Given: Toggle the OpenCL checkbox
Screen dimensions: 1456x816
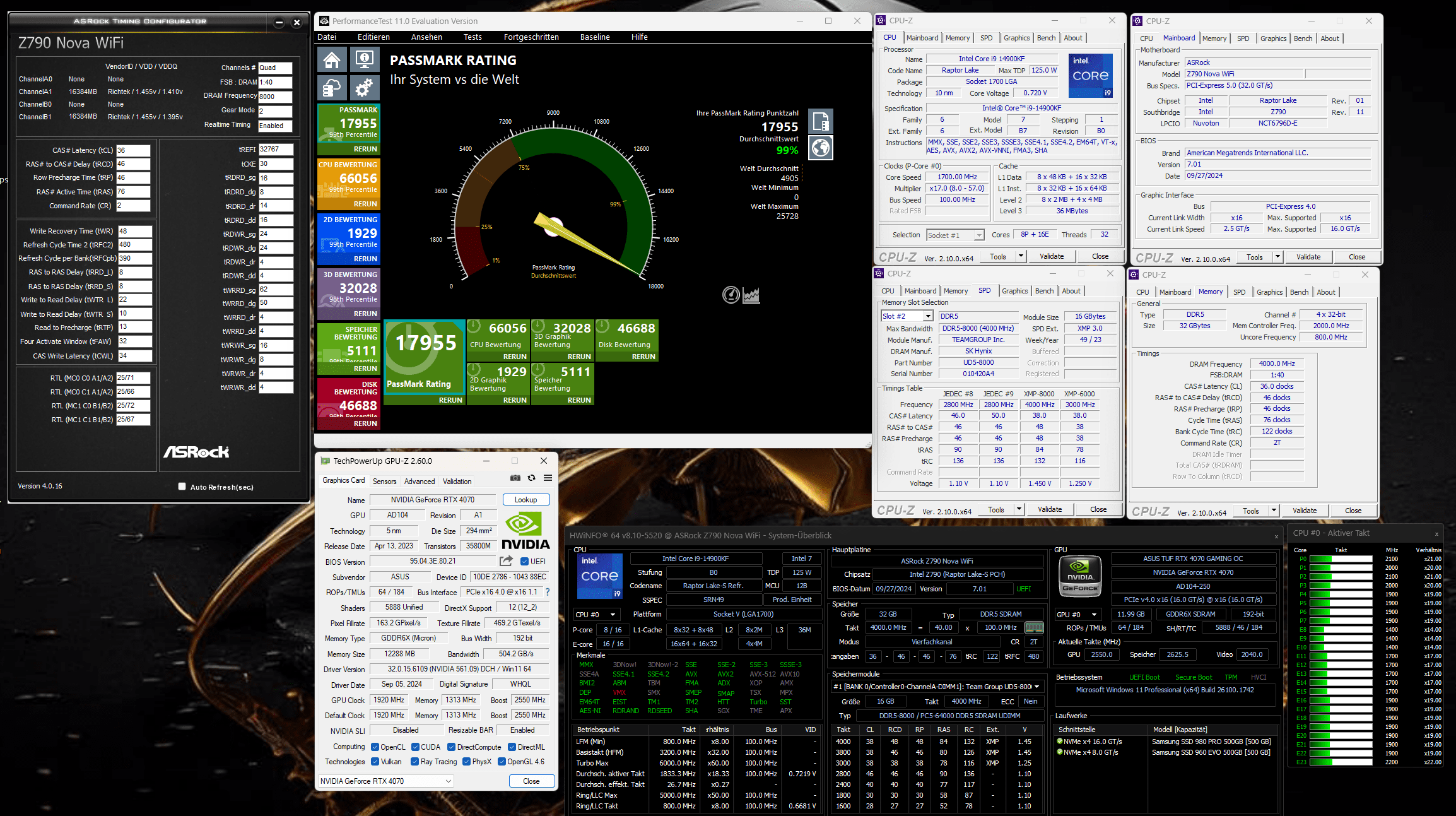Looking at the screenshot, I should (375, 747).
